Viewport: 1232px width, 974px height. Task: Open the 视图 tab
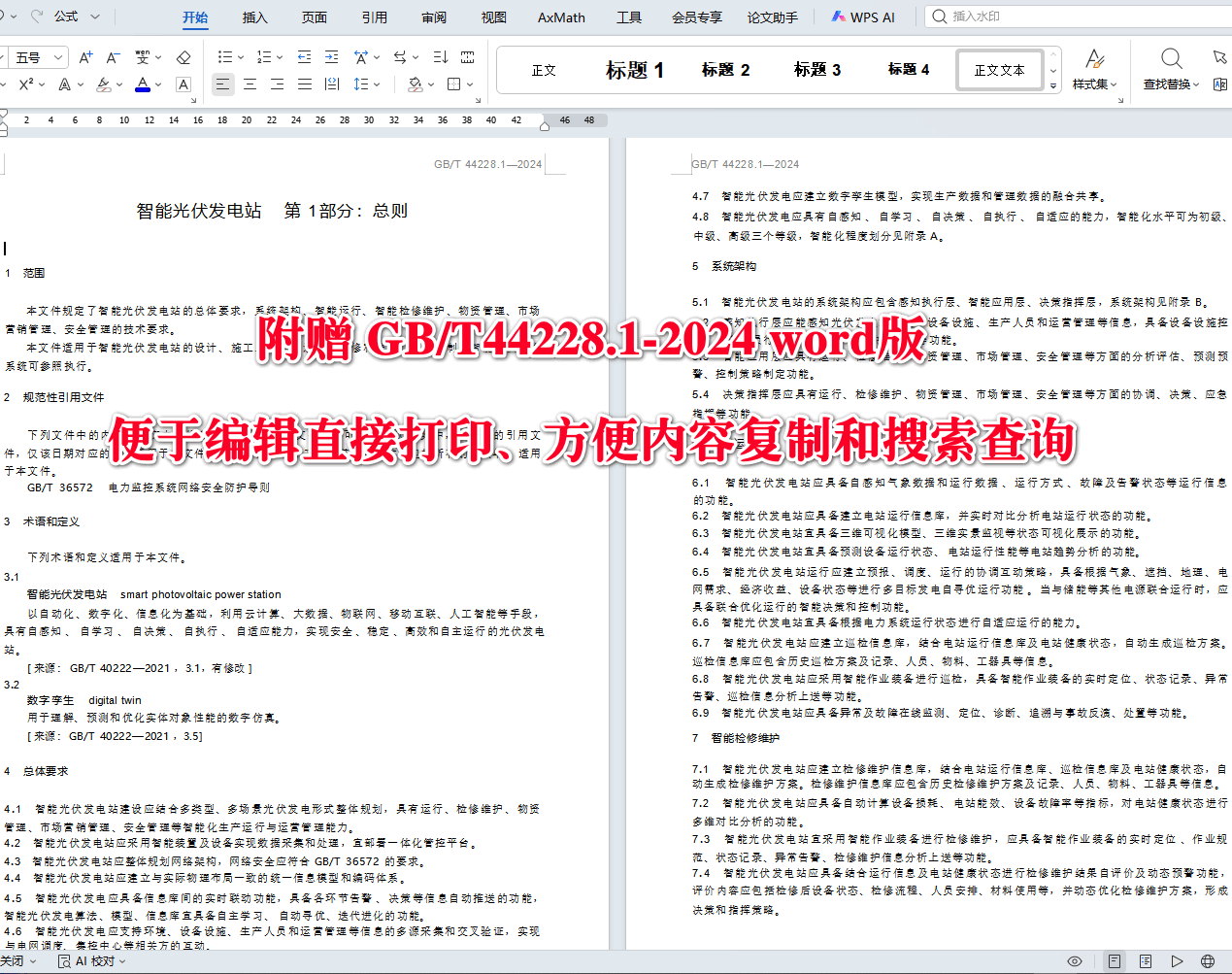point(494,17)
